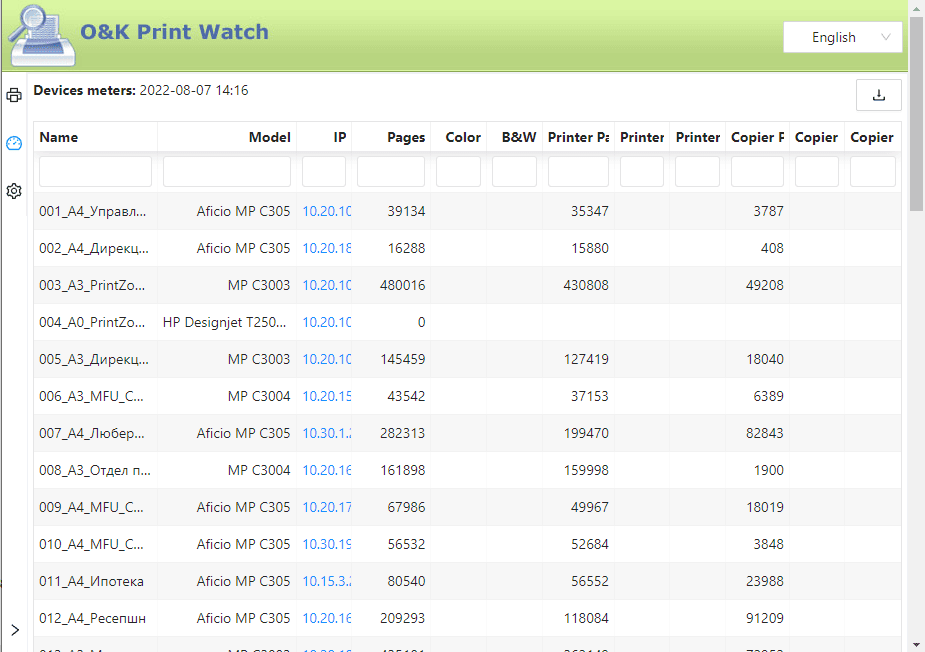Sort the table by Name column header
Image resolution: width=925 pixels, height=652 pixels.
[58, 137]
